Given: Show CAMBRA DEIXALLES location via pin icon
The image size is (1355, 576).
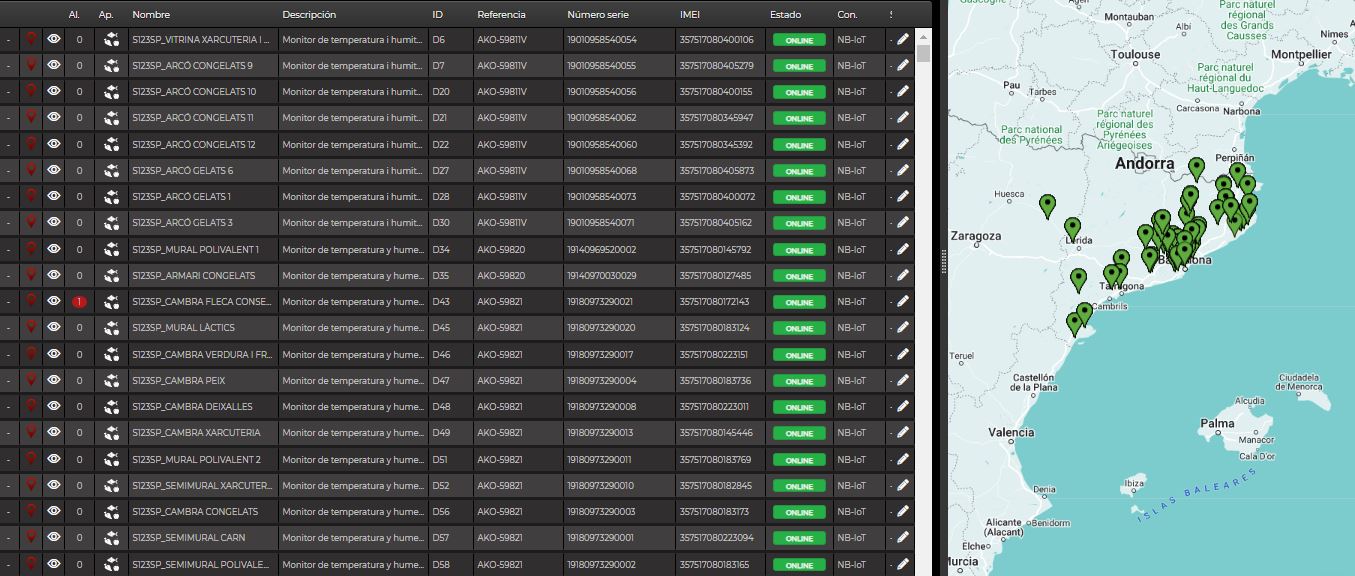Looking at the screenshot, I should pyautogui.click(x=31, y=407).
